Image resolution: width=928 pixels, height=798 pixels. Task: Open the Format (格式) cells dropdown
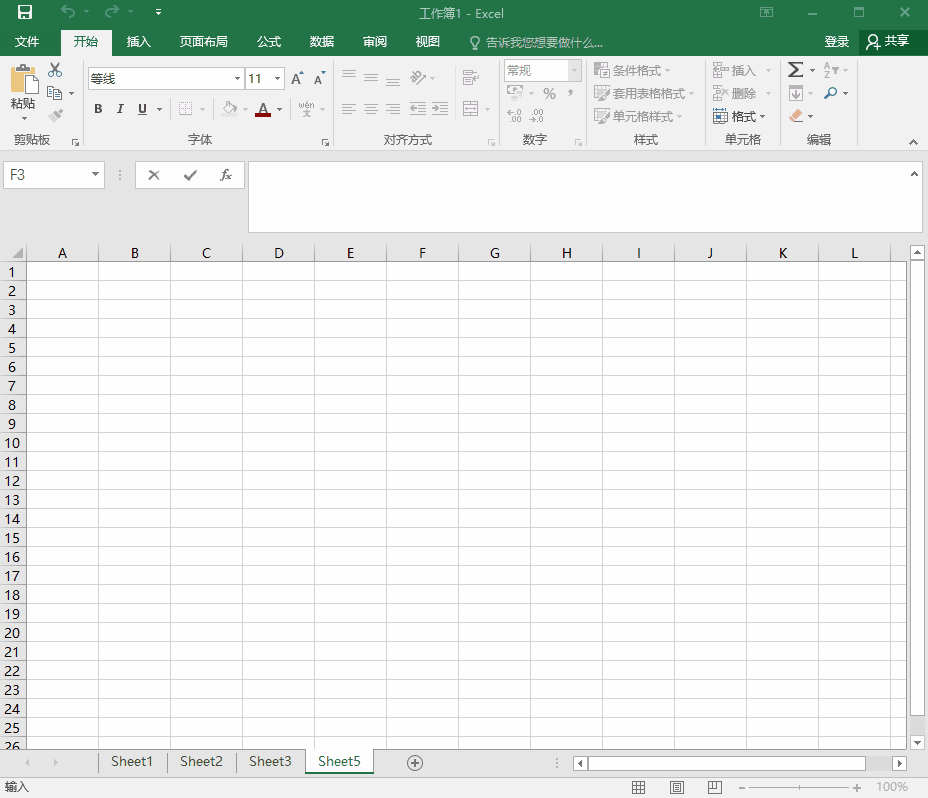(x=739, y=116)
